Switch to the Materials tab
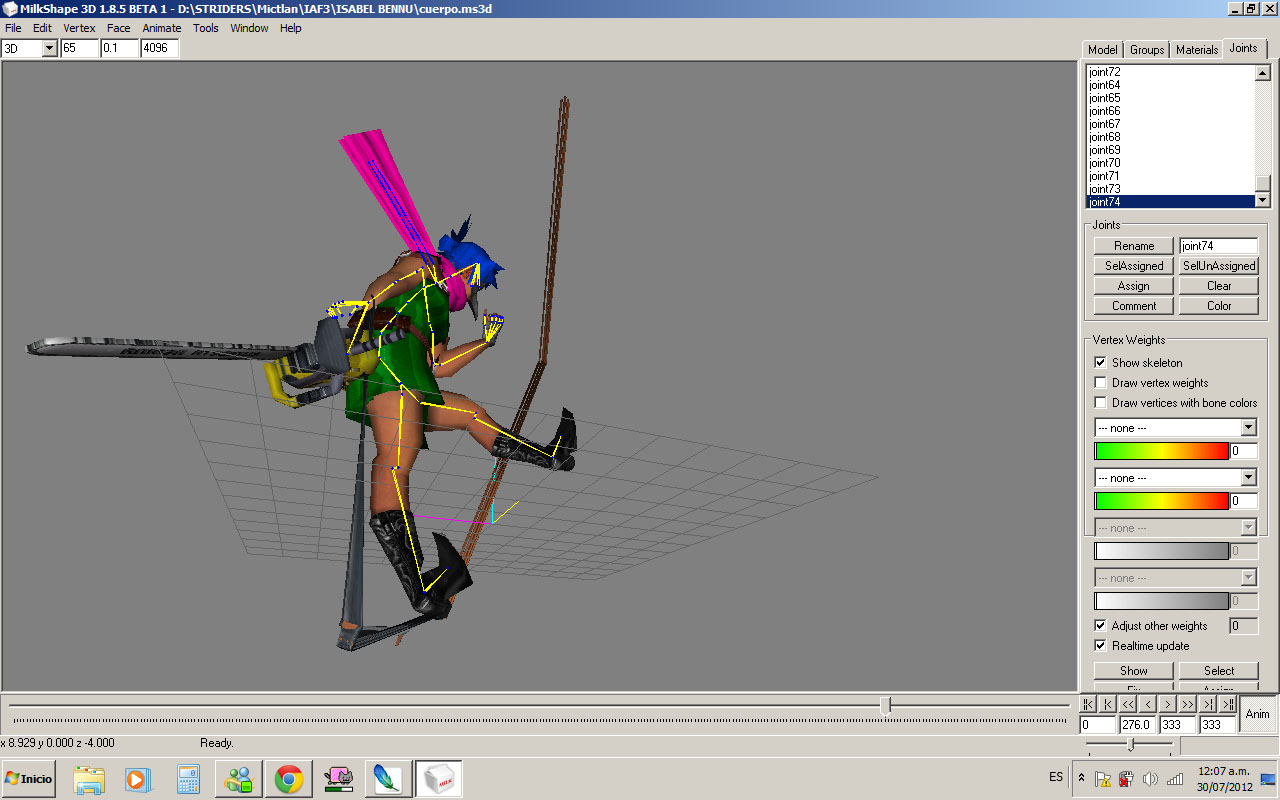1280x800 pixels. tap(1197, 50)
